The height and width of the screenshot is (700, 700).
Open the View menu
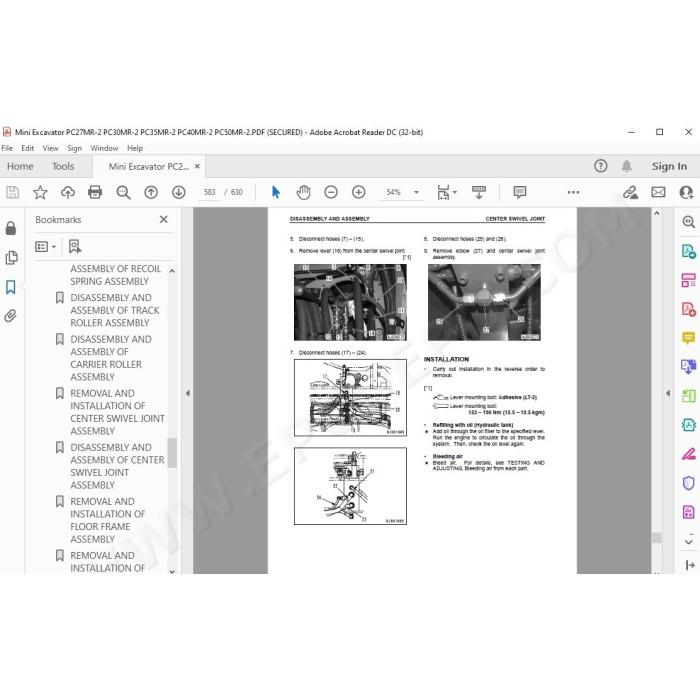tap(50, 148)
